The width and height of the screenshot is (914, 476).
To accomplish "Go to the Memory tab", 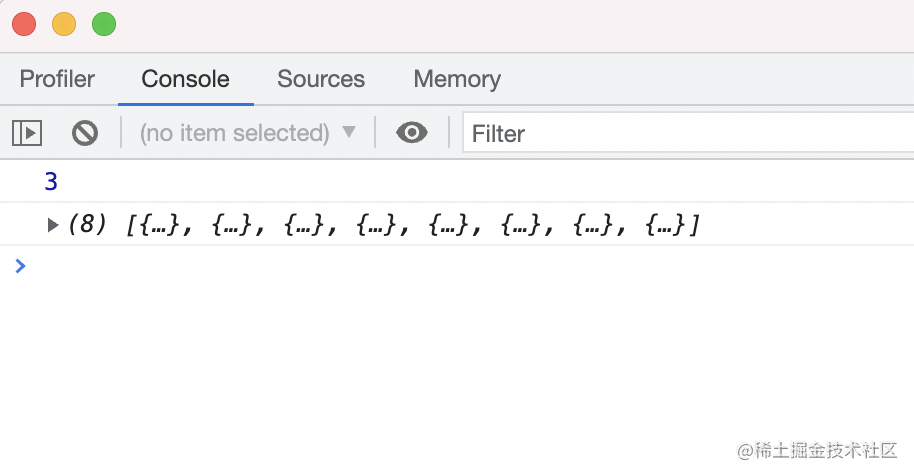I will (x=457, y=79).
